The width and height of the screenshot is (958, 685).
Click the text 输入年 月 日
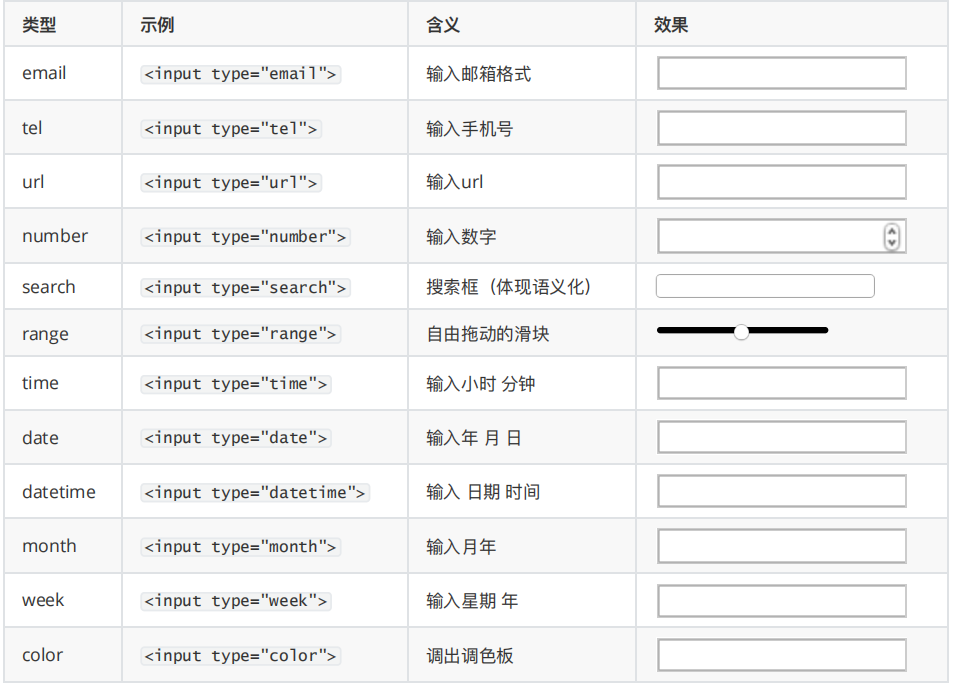[474, 438]
